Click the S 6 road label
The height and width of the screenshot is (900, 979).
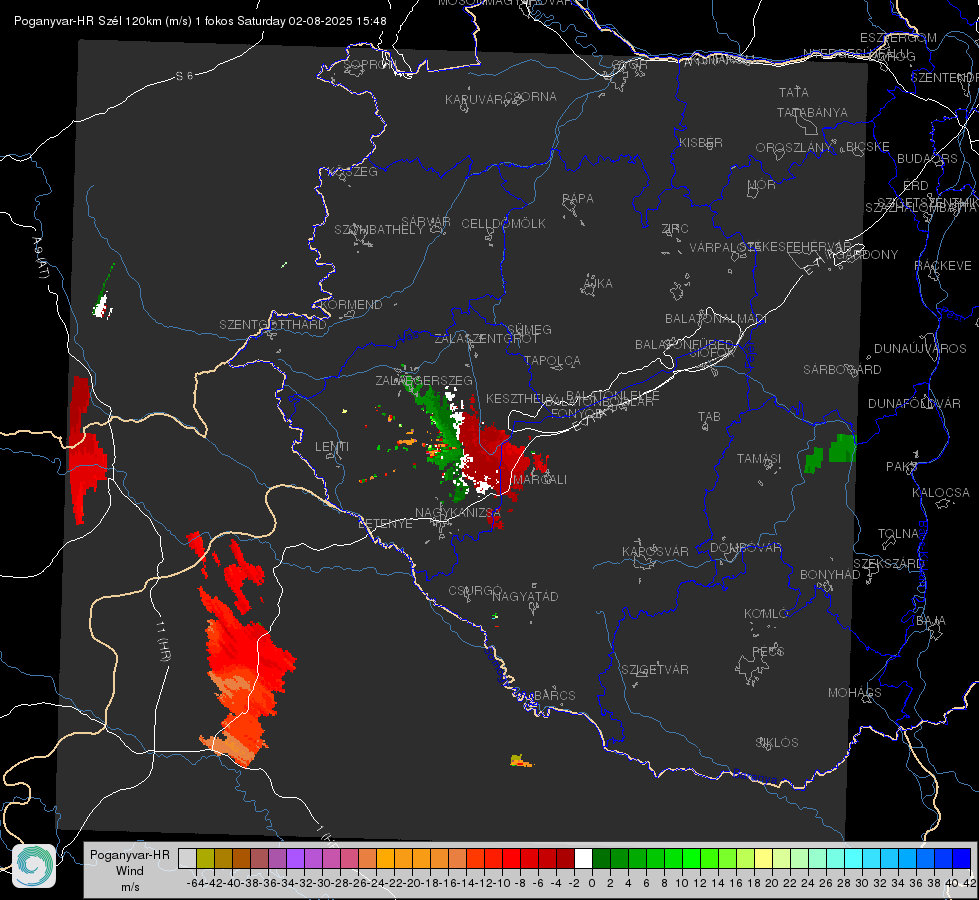pyautogui.click(x=184, y=76)
